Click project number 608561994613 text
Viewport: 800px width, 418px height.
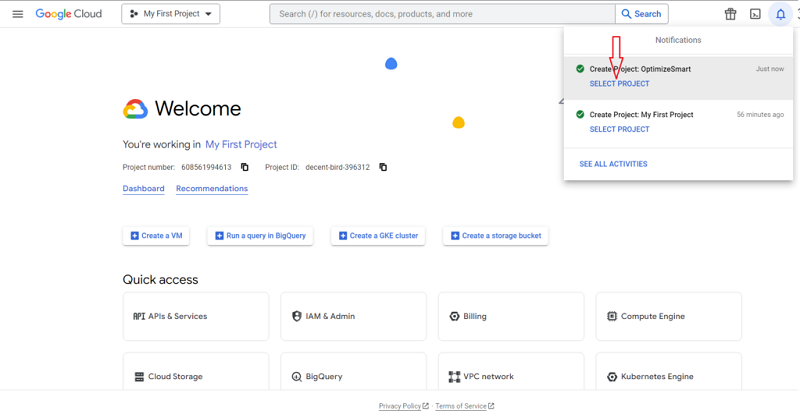tap(206, 167)
